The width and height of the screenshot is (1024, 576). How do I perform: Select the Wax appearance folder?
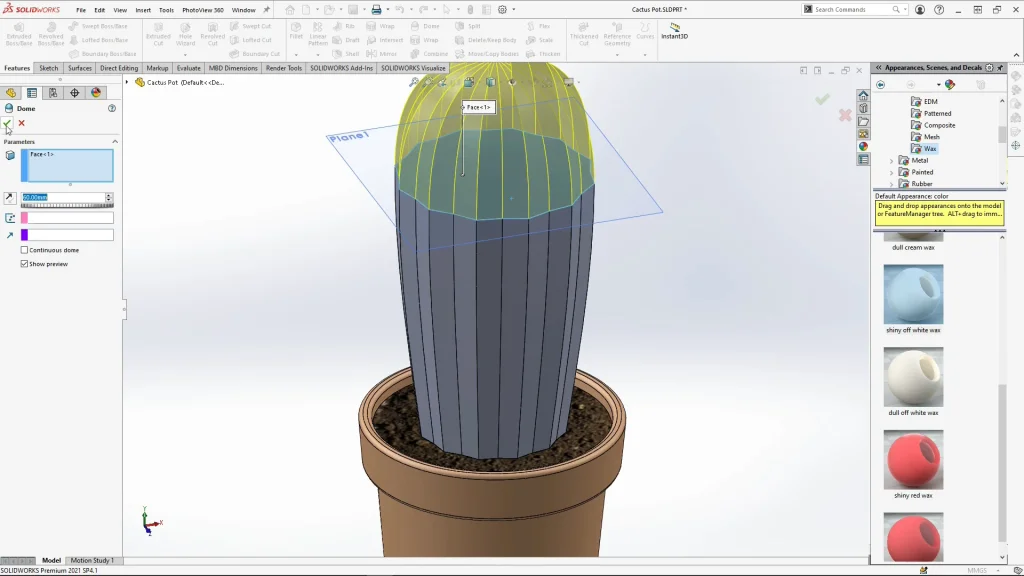pos(930,149)
